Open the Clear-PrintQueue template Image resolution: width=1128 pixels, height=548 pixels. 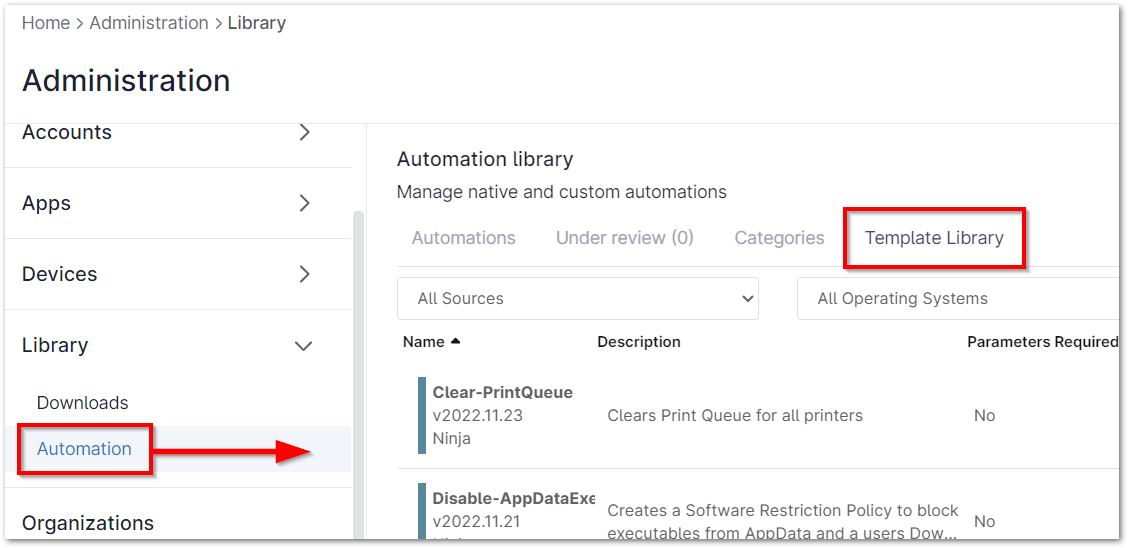pos(502,392)
